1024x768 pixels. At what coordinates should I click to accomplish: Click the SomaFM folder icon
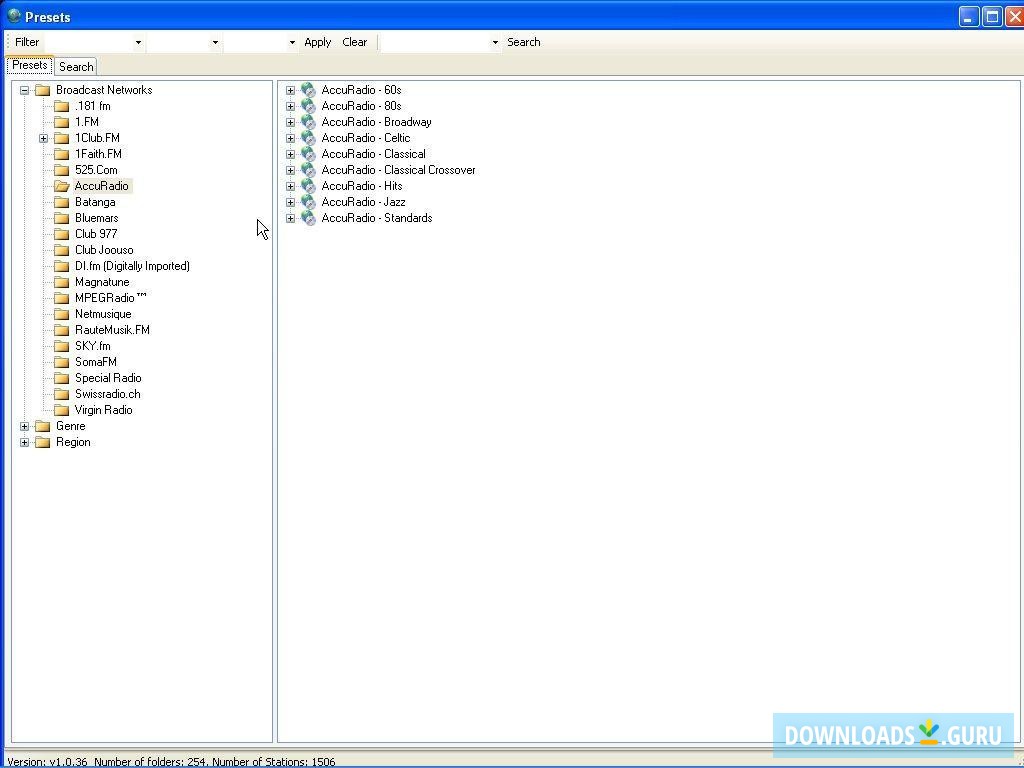click(61, 362)
